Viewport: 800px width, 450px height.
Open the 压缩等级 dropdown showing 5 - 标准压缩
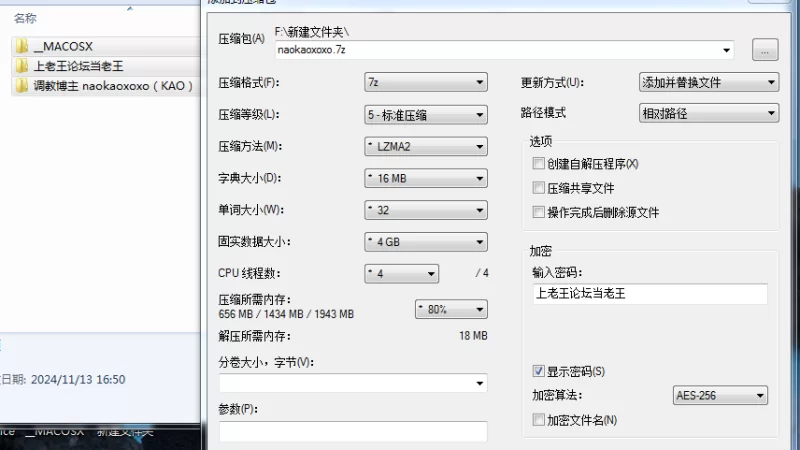coord(426,115)
